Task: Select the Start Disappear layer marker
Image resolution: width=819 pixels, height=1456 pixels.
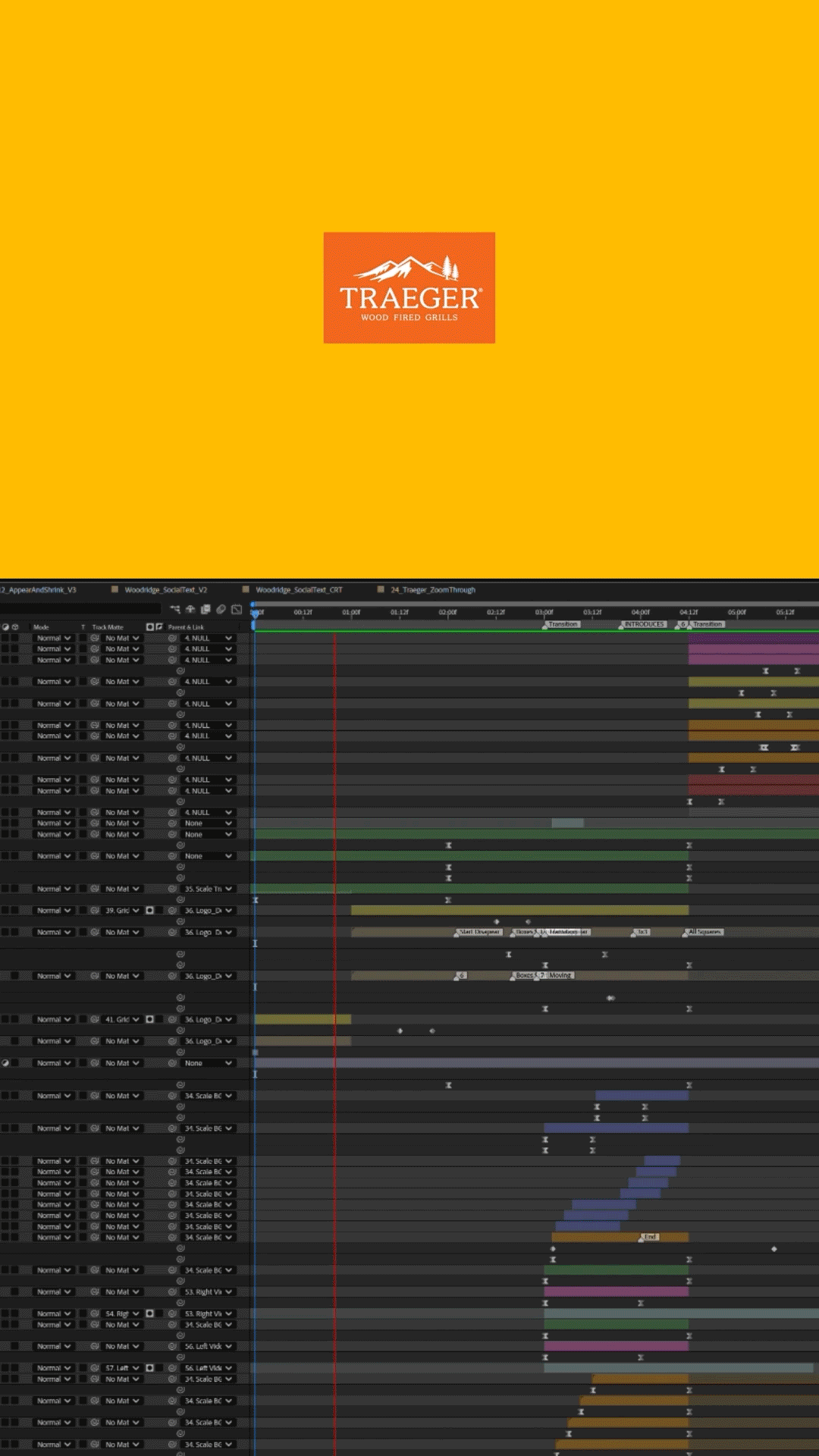Action: tap(479, 932)
